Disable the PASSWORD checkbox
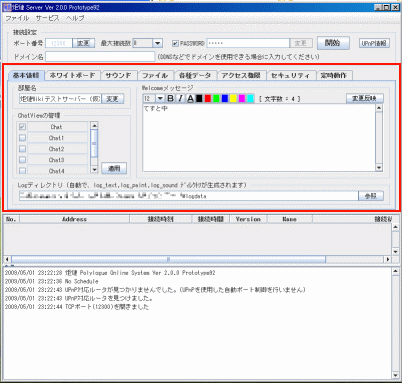Image resolution: width=402 pixels, height=383 pixels. (175, 43)
